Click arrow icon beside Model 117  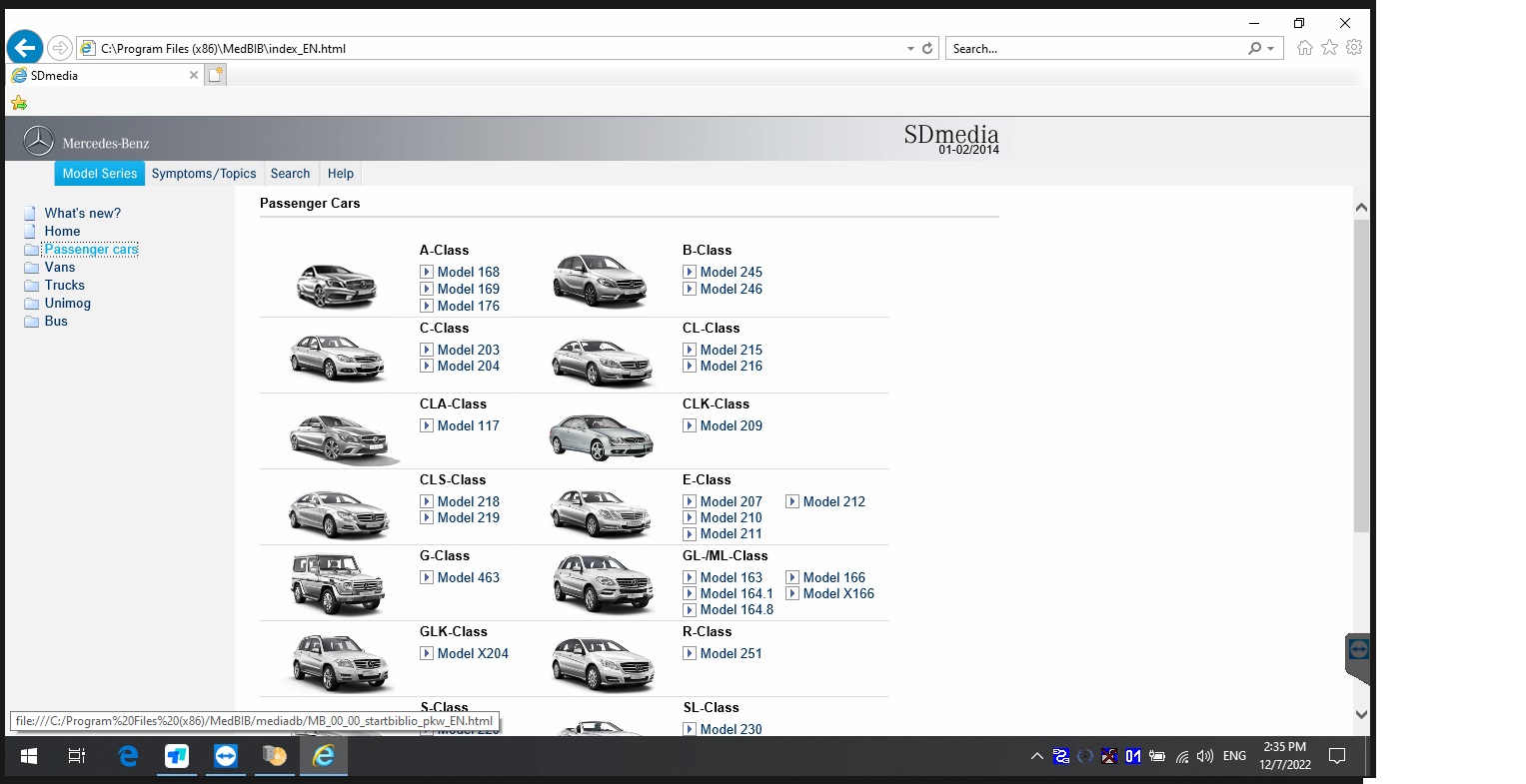[x=427, y=425]
